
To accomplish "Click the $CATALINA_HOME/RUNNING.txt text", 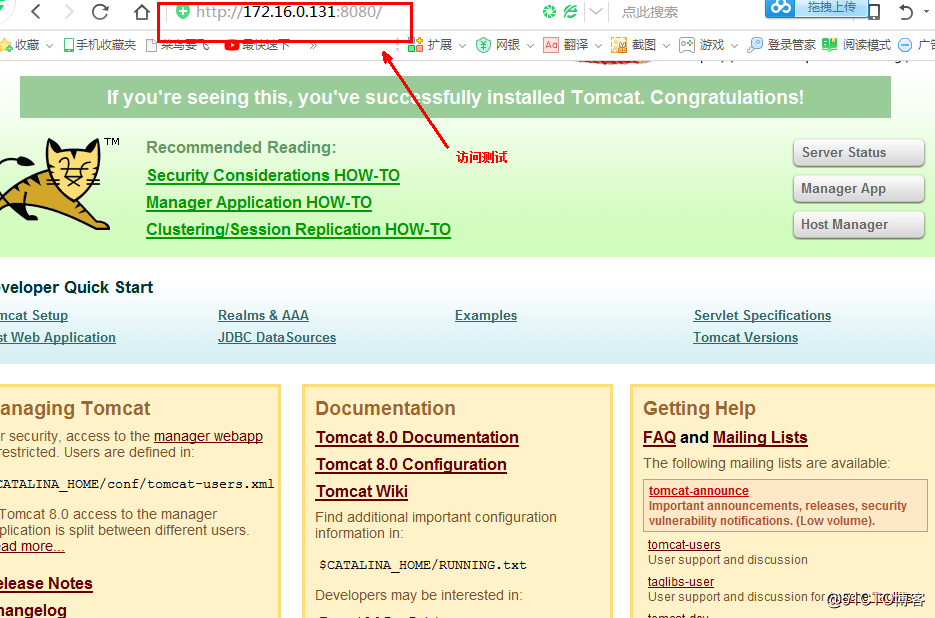I will pyautogui.click(x=423, y=565).
